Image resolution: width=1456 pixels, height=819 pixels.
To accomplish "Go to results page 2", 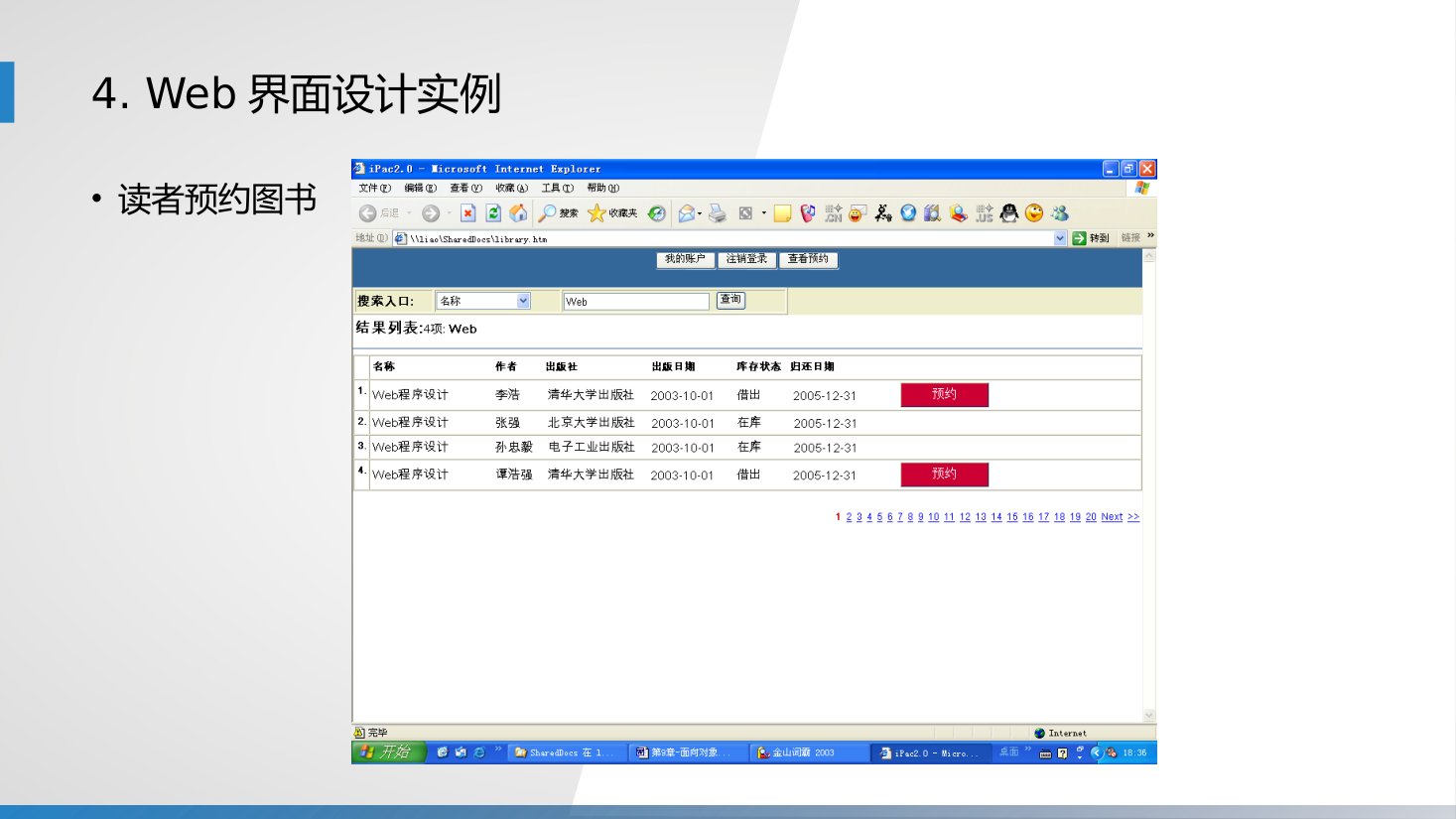I will tap(849, 517).
